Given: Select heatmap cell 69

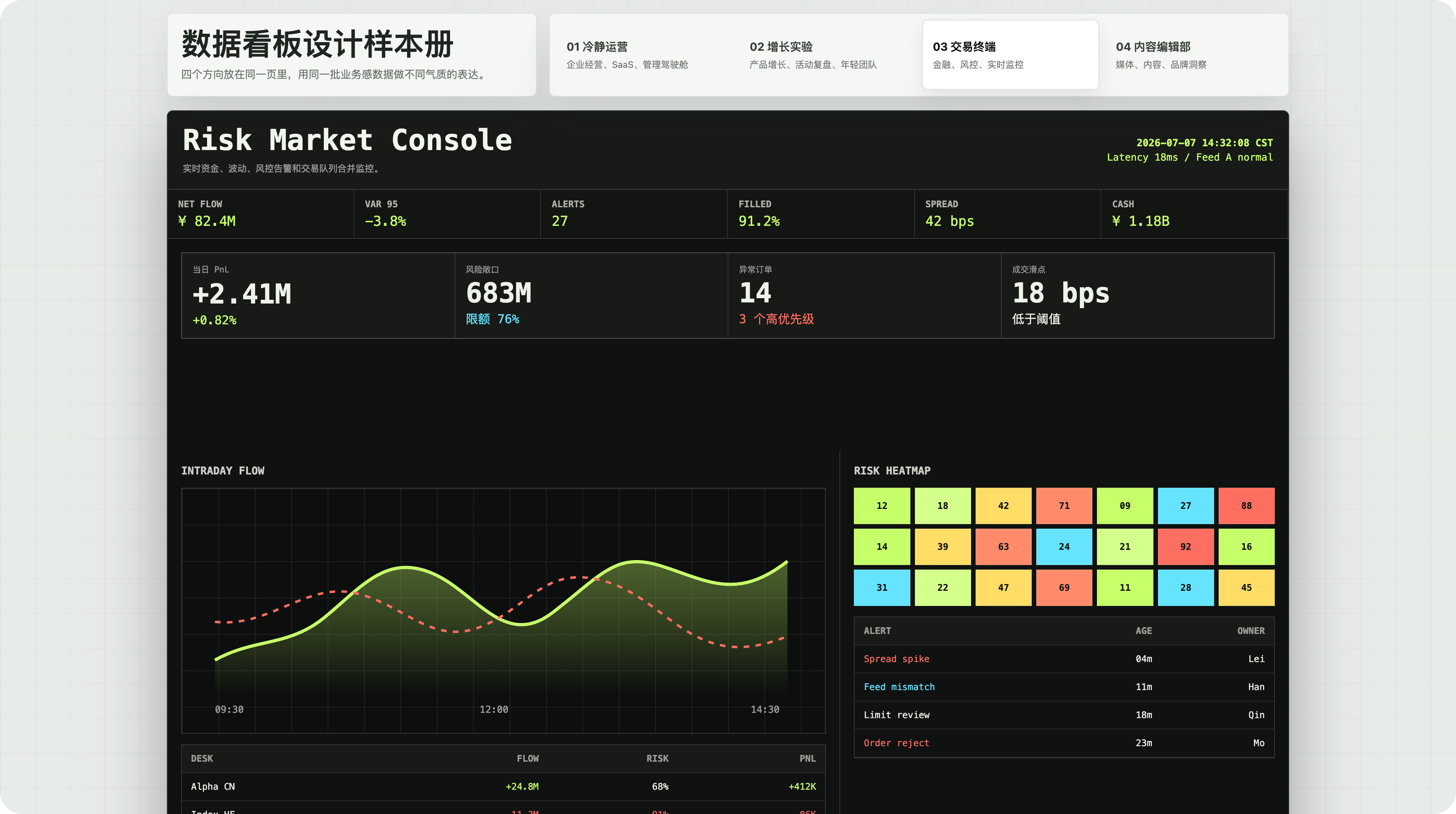Looking at the screenshot, I should pos(1064,587).
